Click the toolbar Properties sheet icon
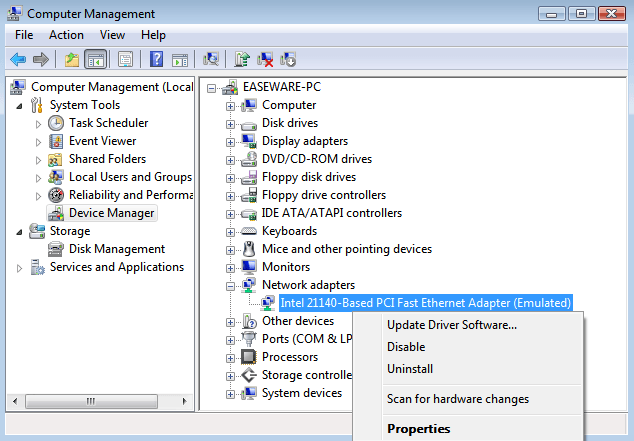Viewport: 634px width, 441px height. click(126, 59)
